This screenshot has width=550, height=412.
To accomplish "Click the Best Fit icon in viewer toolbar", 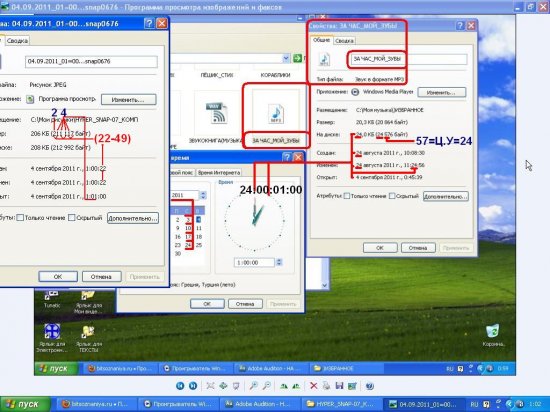I will point(210,386).
